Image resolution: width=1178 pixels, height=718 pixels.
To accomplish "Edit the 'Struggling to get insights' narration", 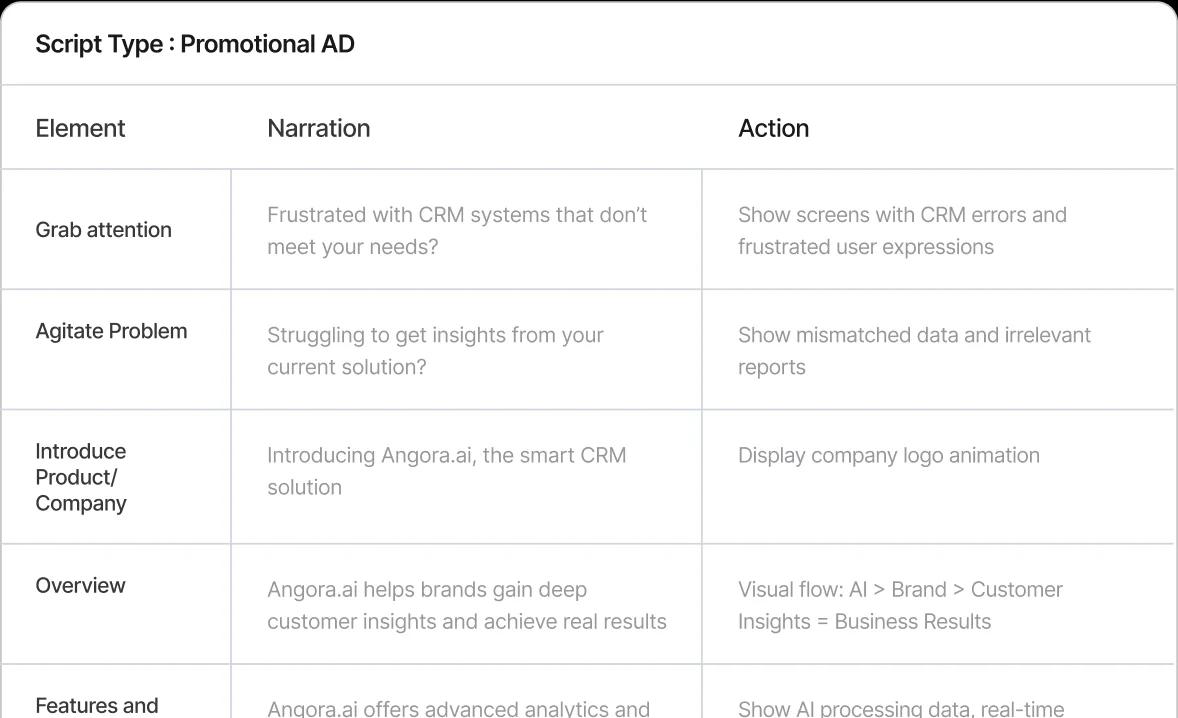I will 435,351.
